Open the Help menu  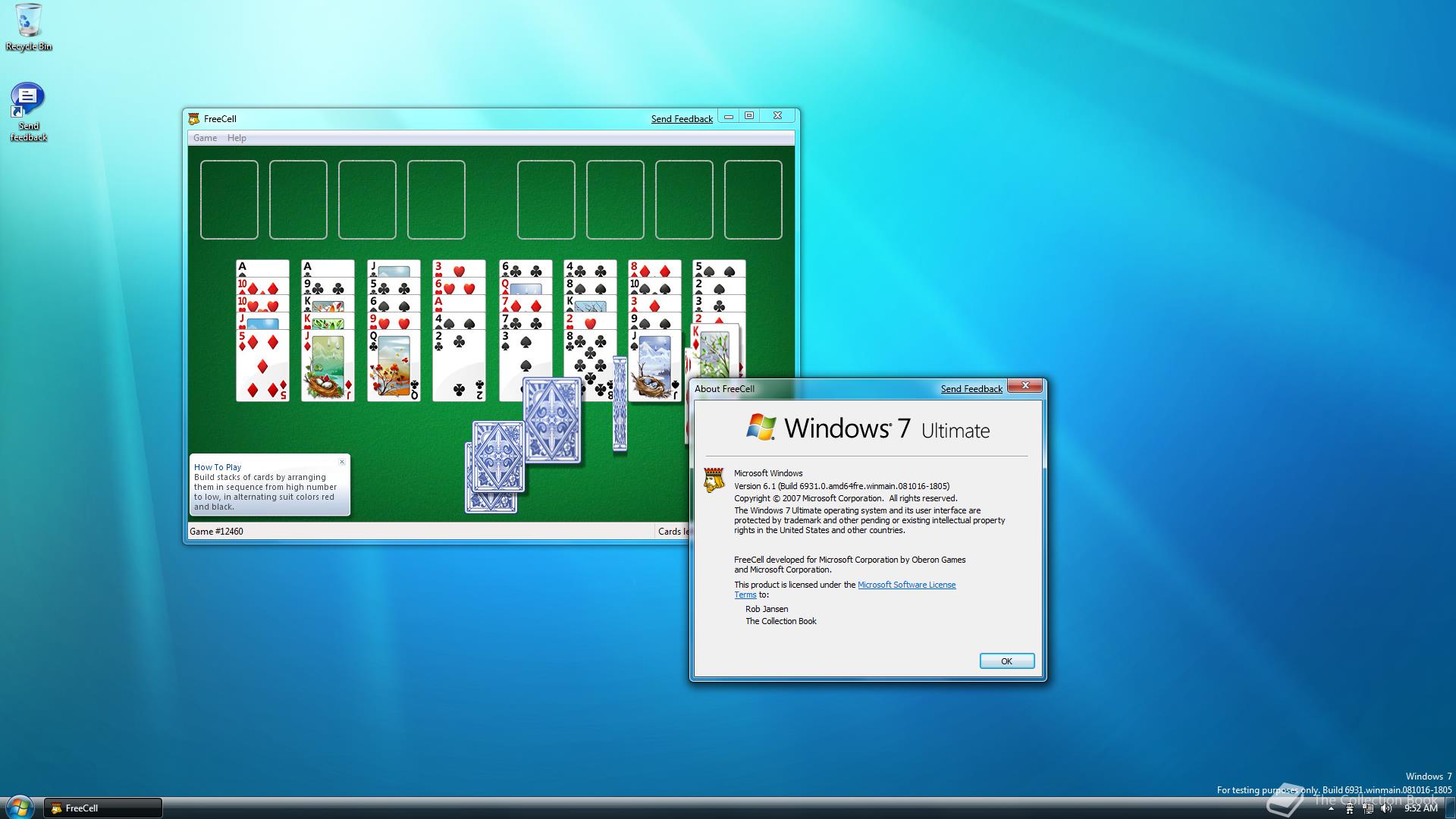[x=237, y=138]
